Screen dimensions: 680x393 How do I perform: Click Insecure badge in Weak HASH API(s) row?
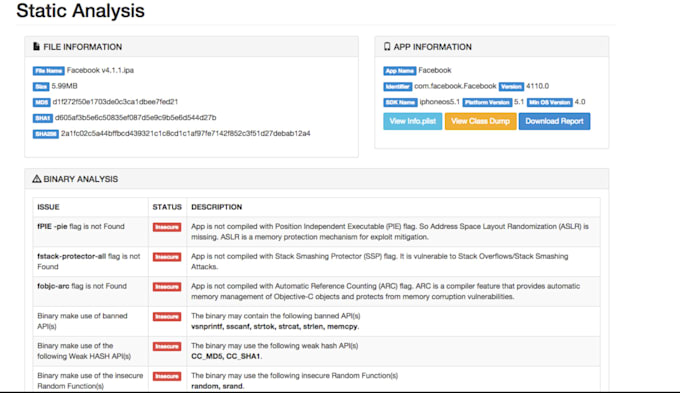[167, 346]
